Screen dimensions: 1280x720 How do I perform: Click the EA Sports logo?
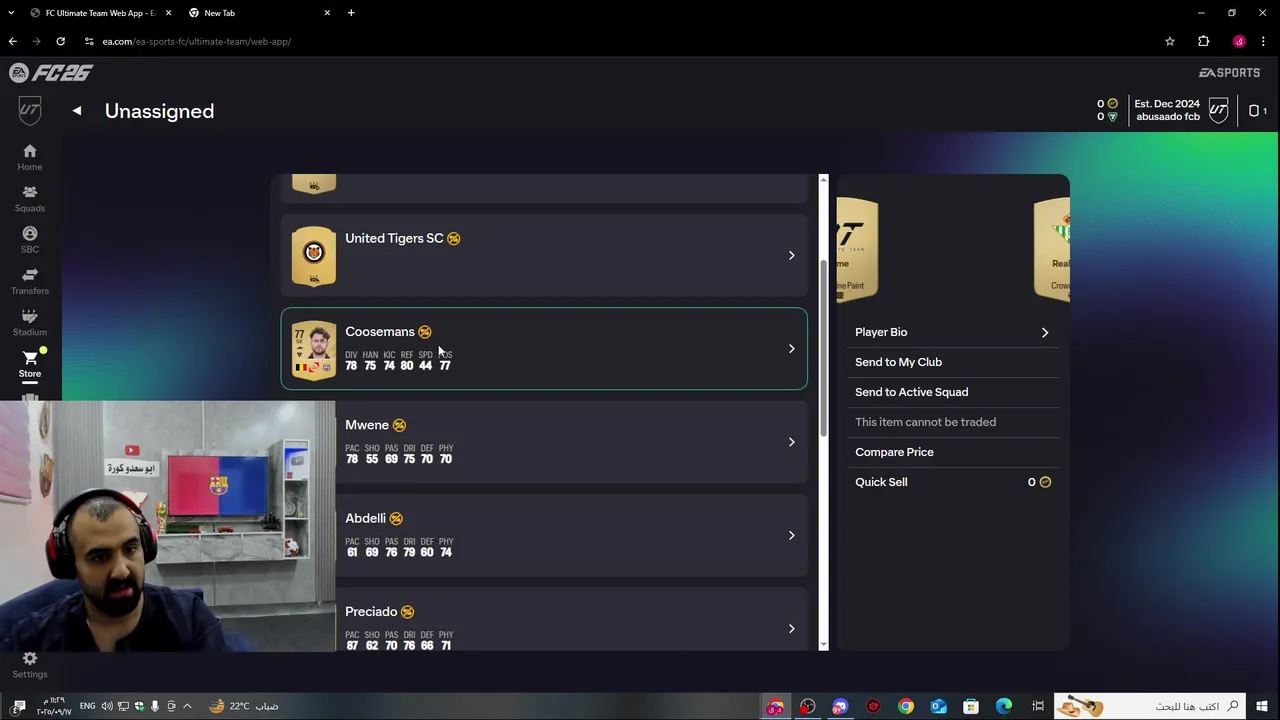click(1229, 73)
